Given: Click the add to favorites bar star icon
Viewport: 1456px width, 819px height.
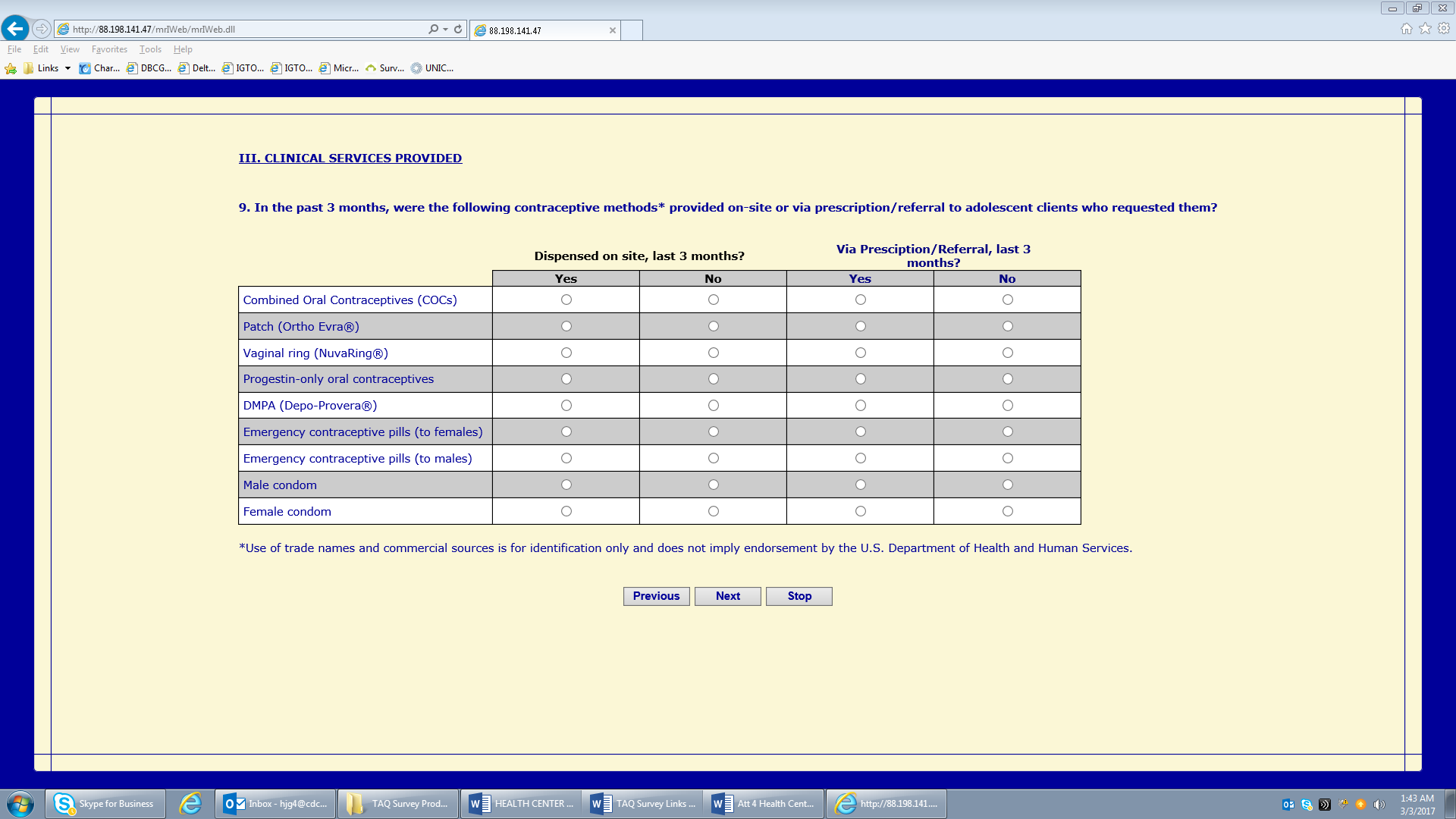Looking at the screenshot, I should (x=11, y=68).
